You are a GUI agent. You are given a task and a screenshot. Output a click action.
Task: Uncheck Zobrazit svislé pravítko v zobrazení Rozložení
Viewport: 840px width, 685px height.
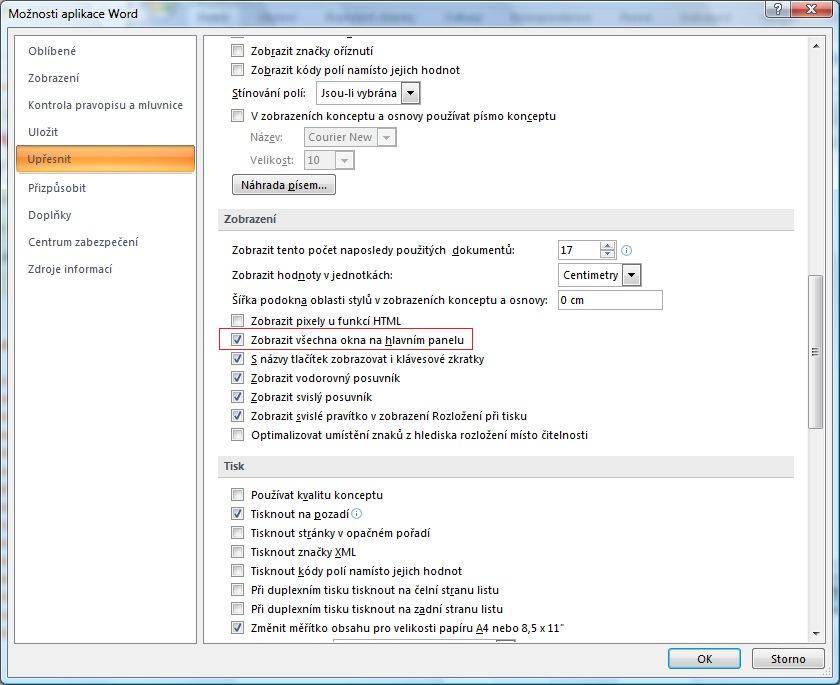[237, 416]
